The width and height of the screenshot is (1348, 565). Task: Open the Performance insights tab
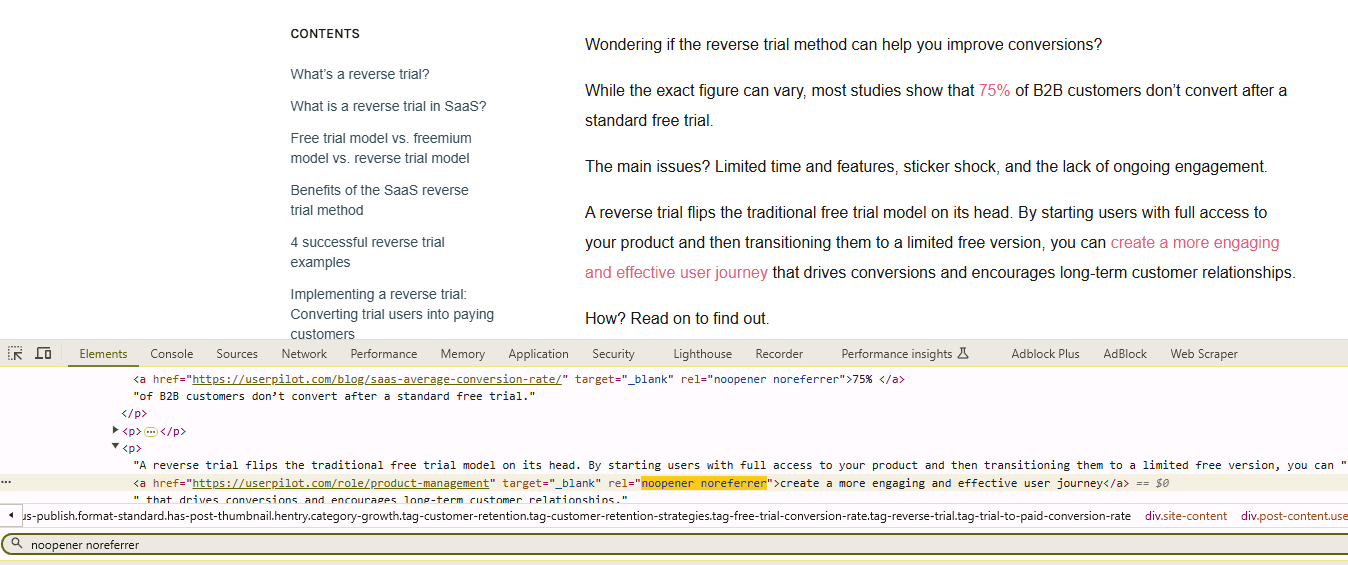pyautogui.click(x=905, y=354)
